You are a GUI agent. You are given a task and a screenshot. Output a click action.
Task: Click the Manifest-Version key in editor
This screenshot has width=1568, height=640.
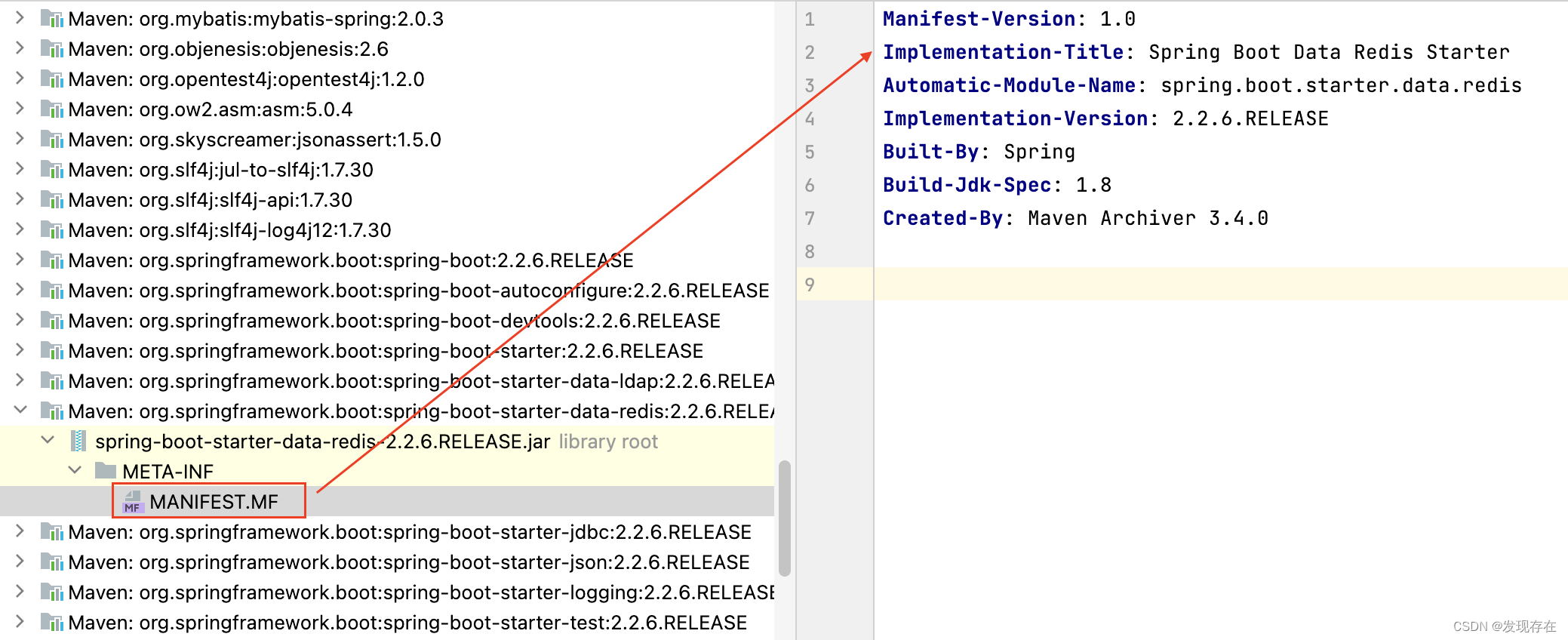(x=979, y=19)
